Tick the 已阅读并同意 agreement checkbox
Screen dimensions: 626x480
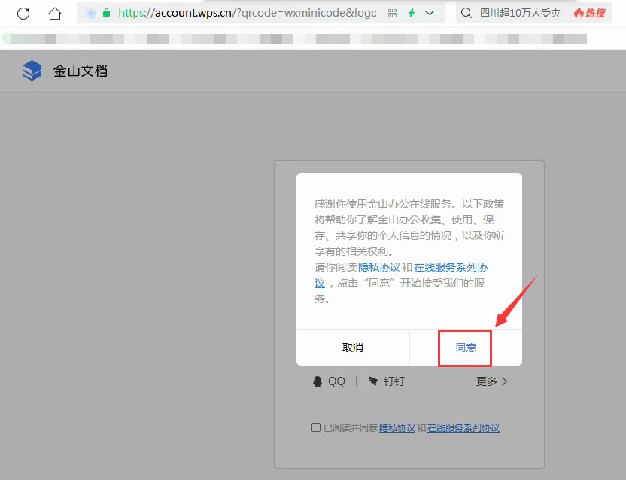[x=316, y=428]
